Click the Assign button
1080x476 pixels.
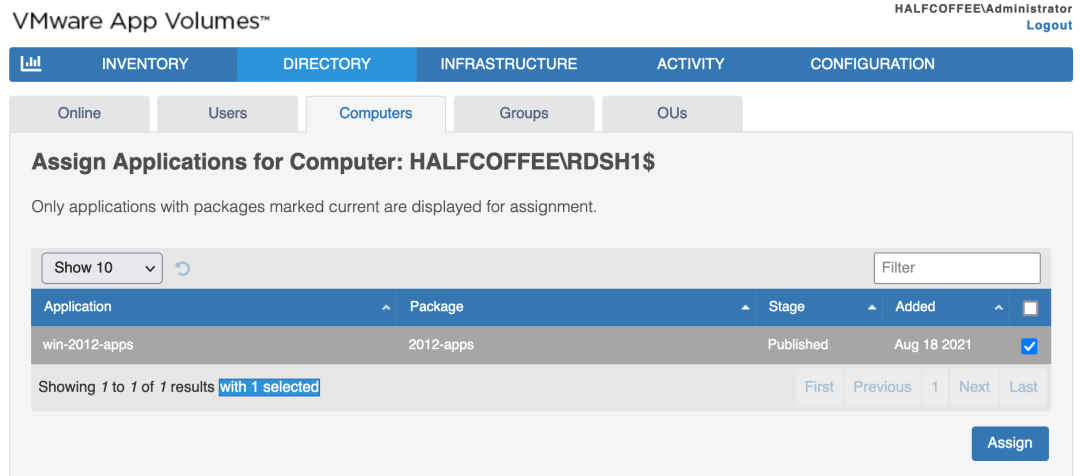pos(1010,443)
